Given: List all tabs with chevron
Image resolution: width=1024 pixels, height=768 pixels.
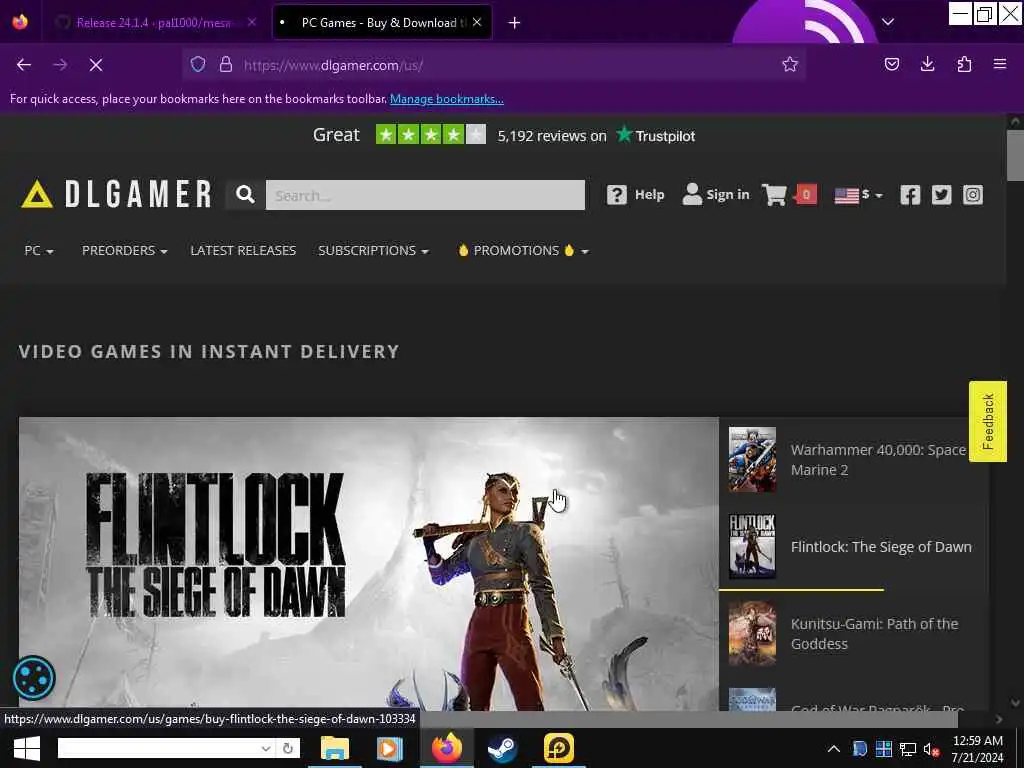Looking at the screenshot, I should 888,22.
